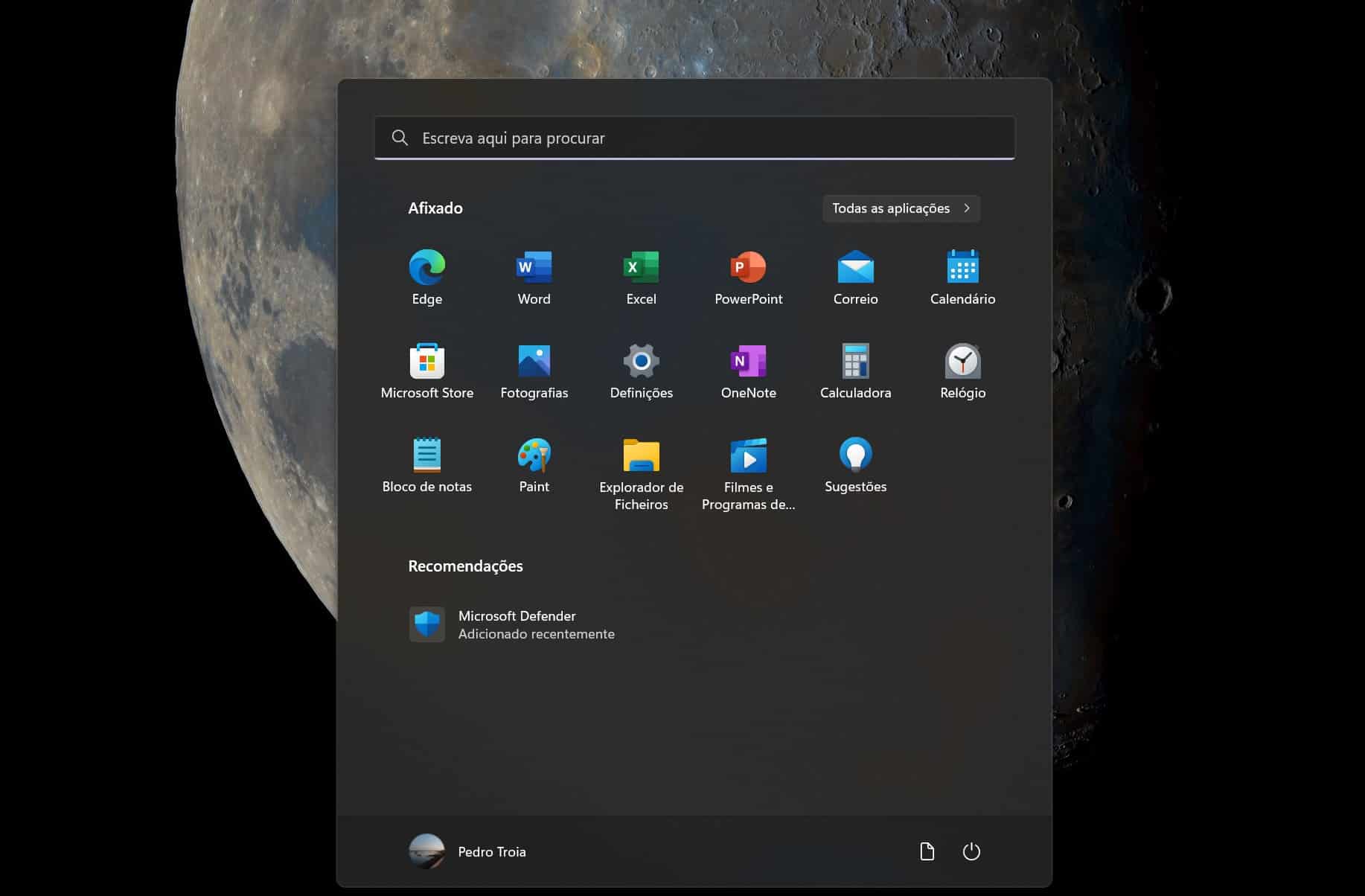The image size is (1365, 896).
Task: Expand Todas as aplicações list
Action: (901, 208)
